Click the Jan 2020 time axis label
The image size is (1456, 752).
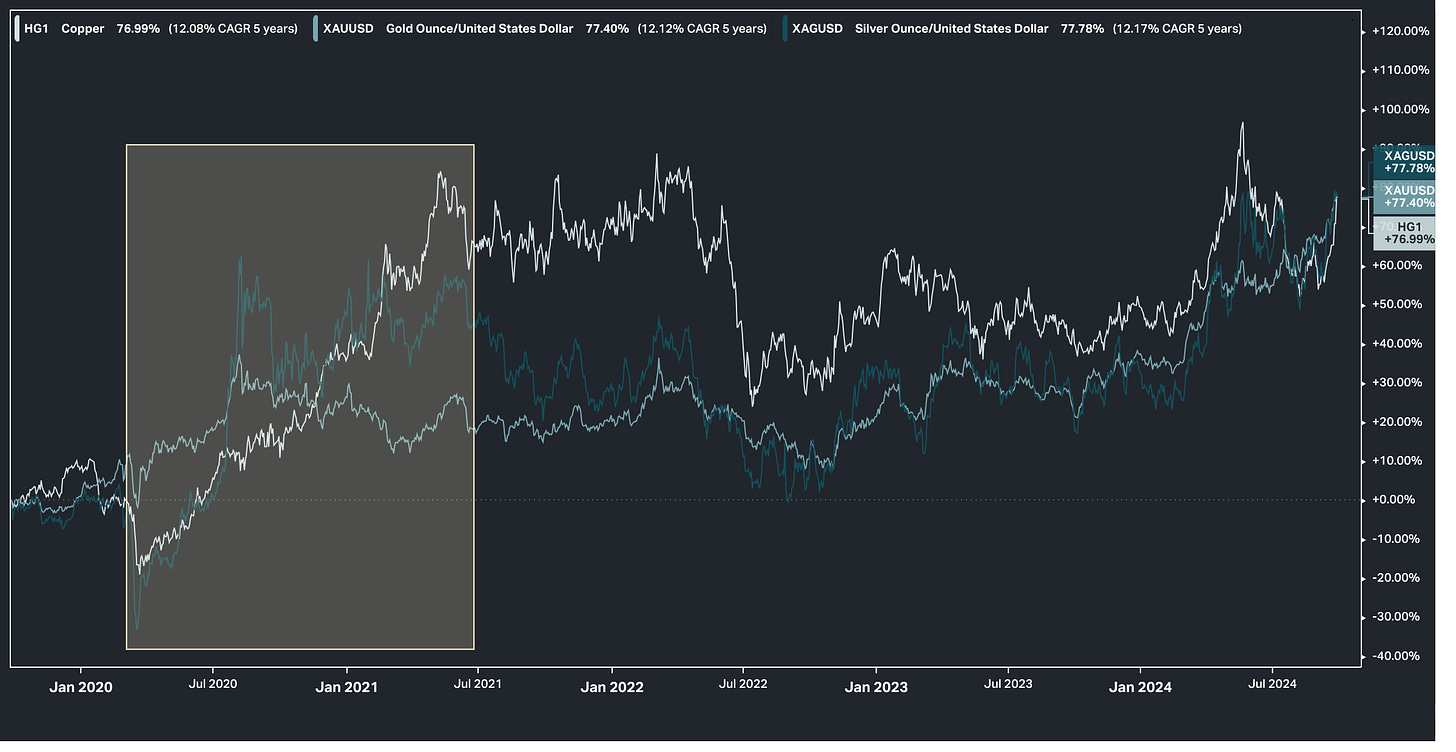click(x=81, y=687)
